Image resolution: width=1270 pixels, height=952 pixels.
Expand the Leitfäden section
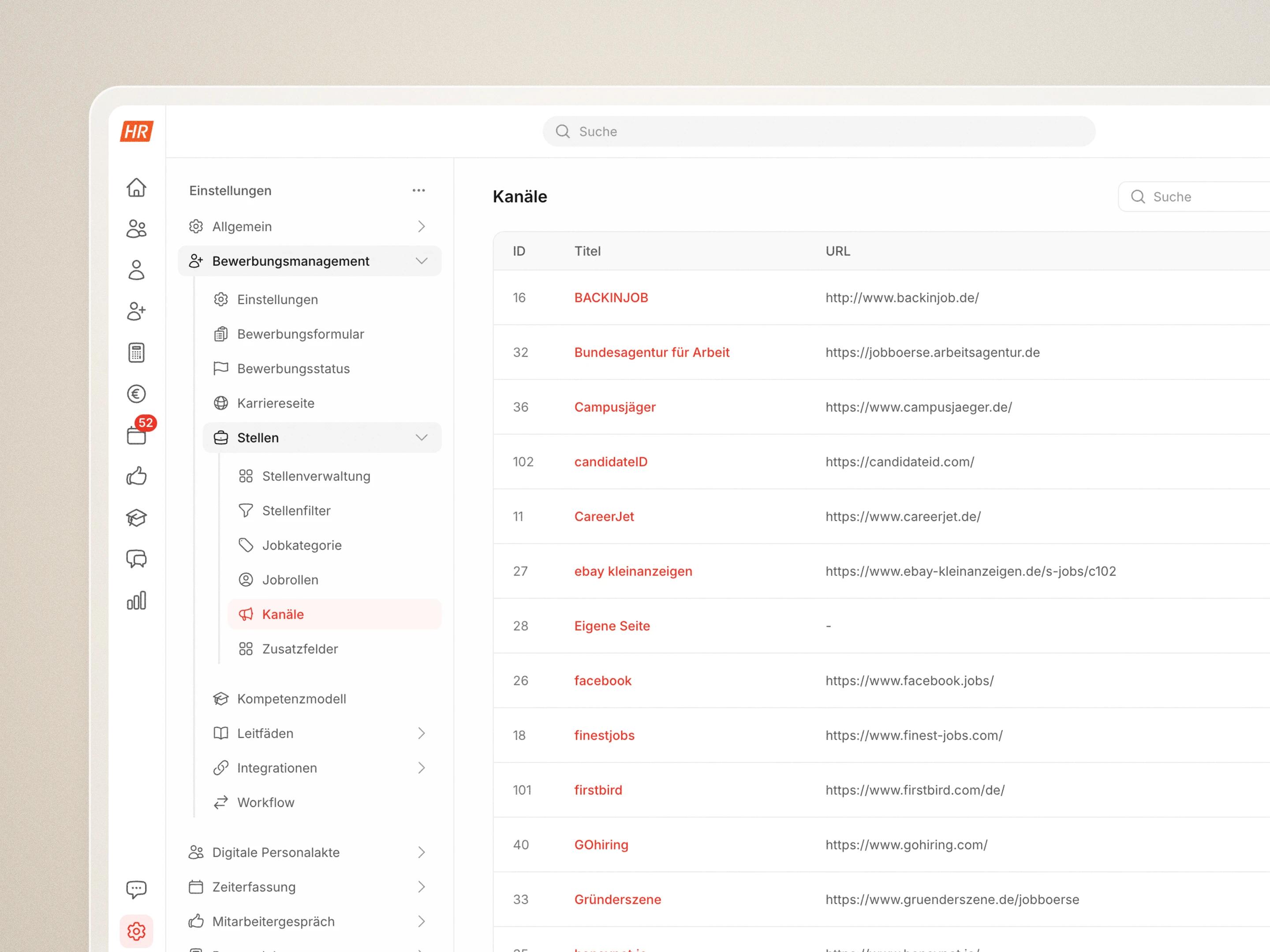point(322,733)
